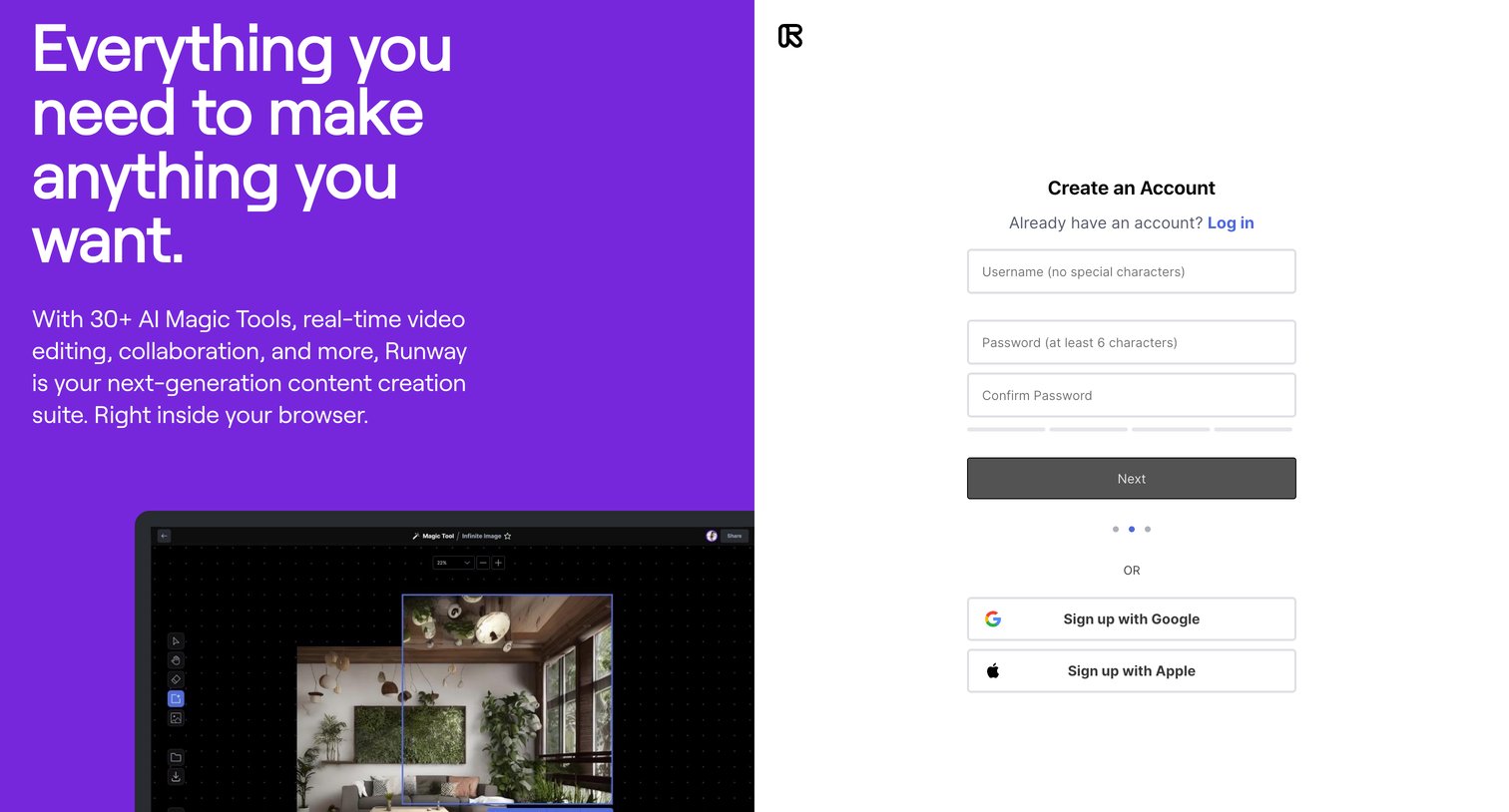Screen dimensions: 1509x812
Task: Click the Next button
Action: pyautogui.click(x=1132, y=479)
